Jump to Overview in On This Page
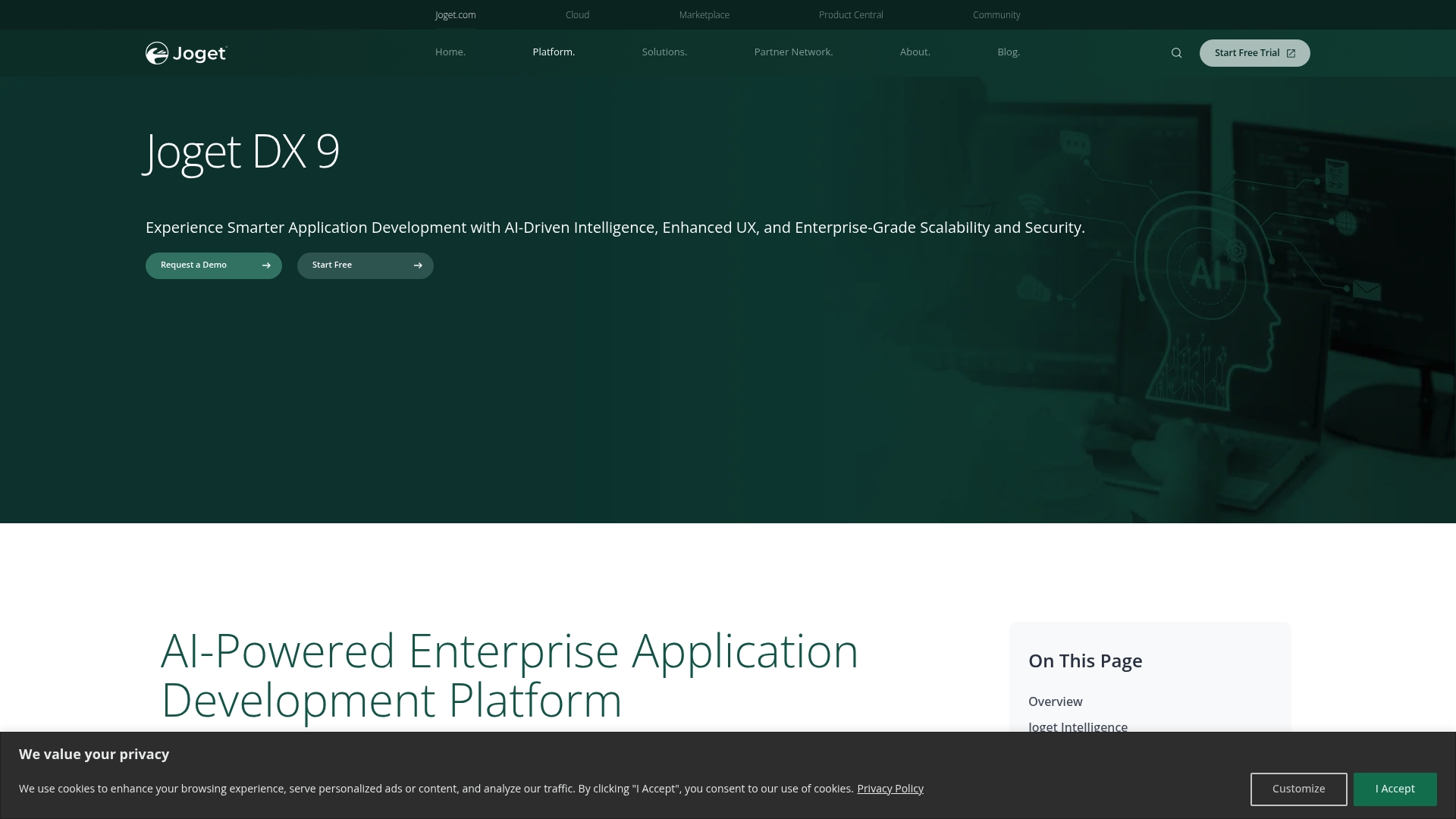The height and width of the screenshot is (819, 1456). 1056,701
